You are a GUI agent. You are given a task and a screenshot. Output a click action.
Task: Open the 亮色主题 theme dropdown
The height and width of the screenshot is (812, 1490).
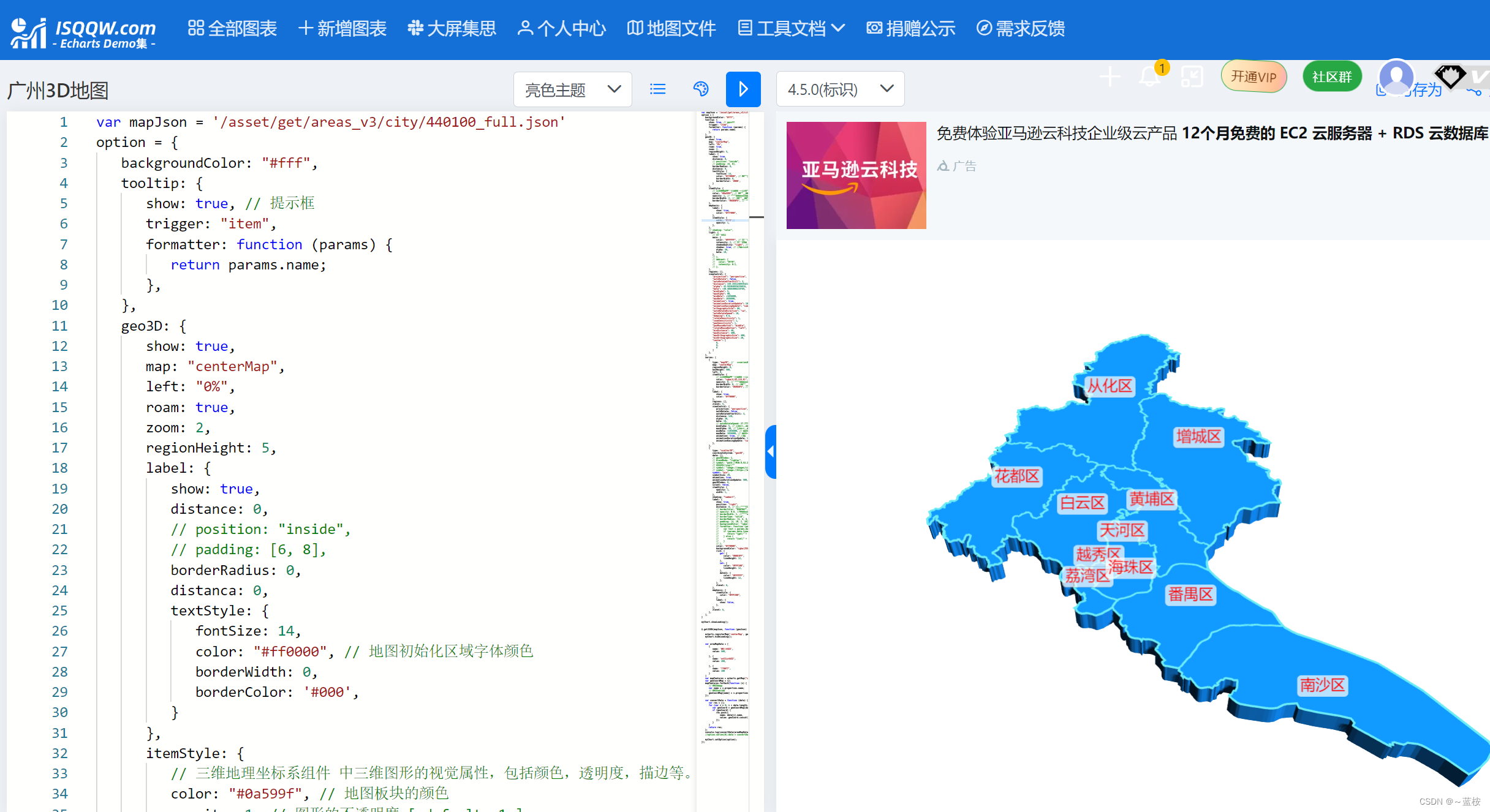[x=572, y=89]
